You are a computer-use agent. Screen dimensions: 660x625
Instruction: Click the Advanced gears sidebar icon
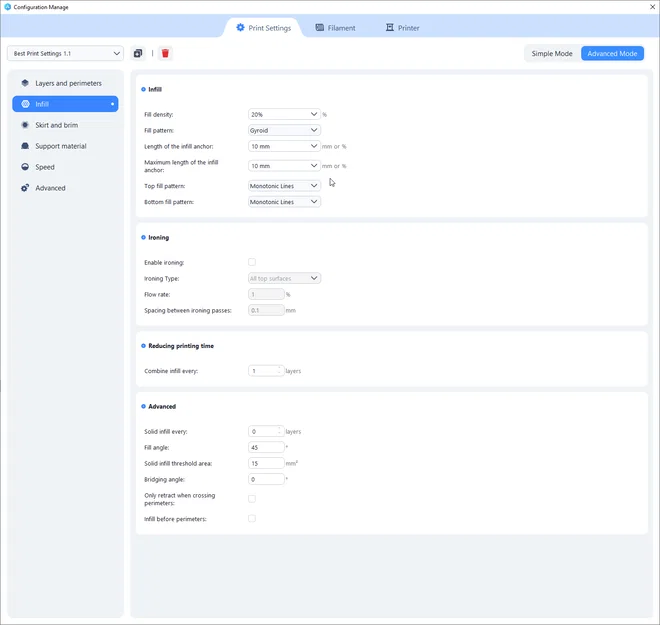tap(25, 188)
